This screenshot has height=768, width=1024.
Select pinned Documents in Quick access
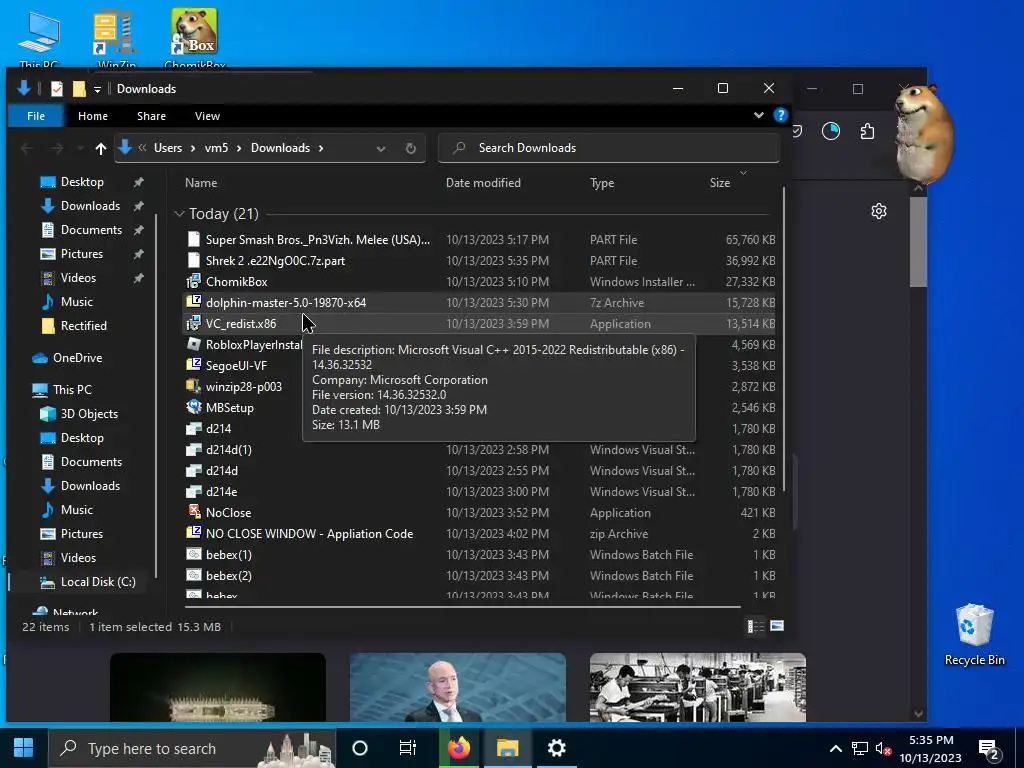point(91,230)
